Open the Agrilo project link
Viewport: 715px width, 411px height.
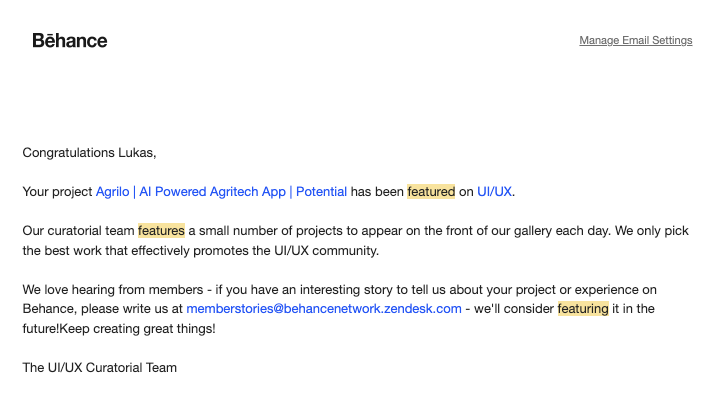[113, 192]
